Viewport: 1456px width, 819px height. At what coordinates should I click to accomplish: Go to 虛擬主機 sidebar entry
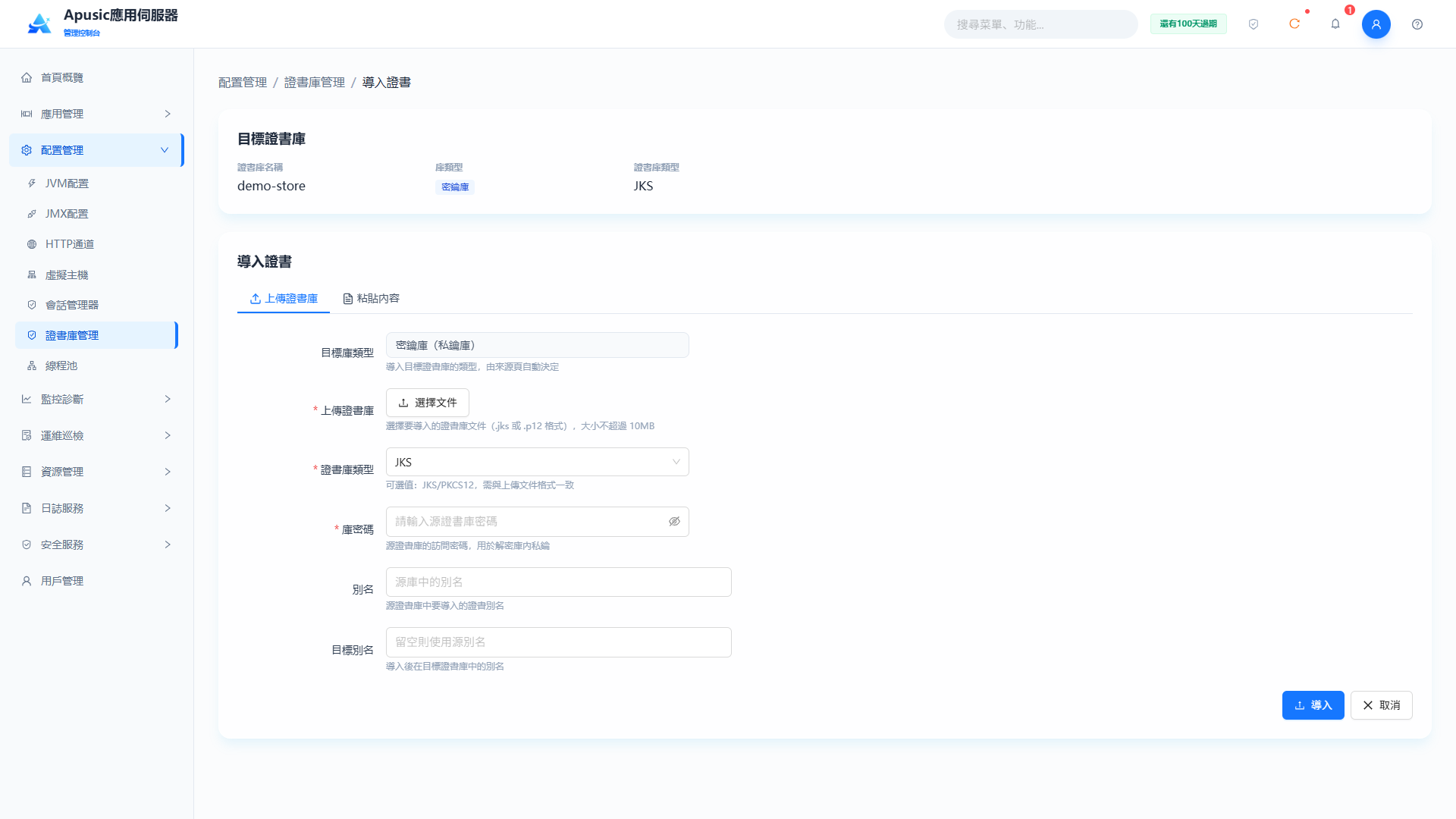pos(97,275)
